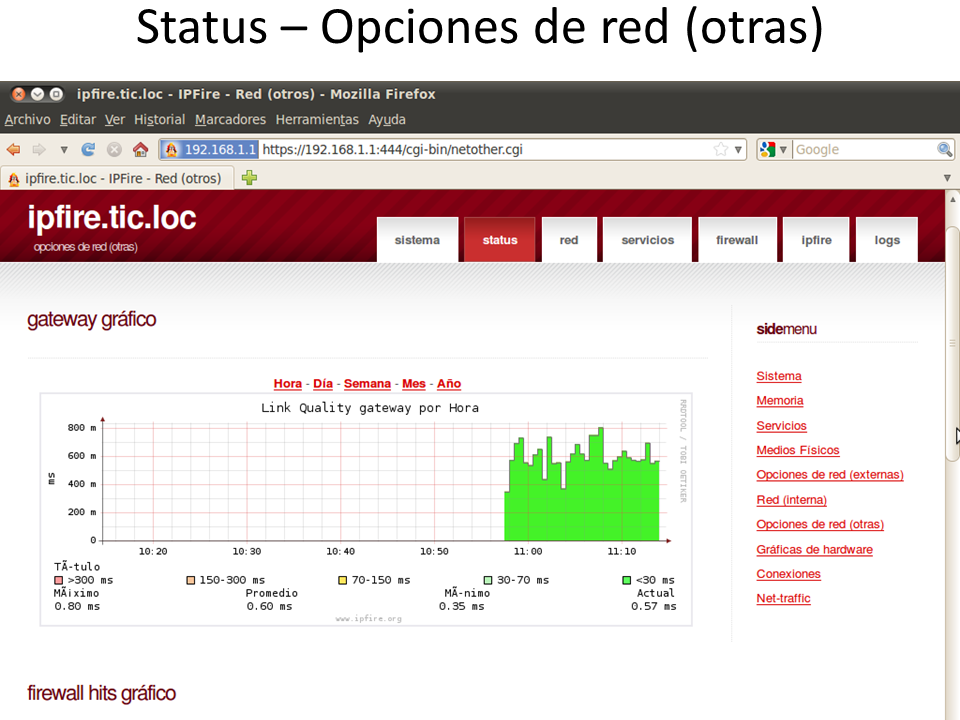Open Gráficas de hardware in the sidemenu
The width and height of the screenshot is (960, 720).
[x=814, y=549]
